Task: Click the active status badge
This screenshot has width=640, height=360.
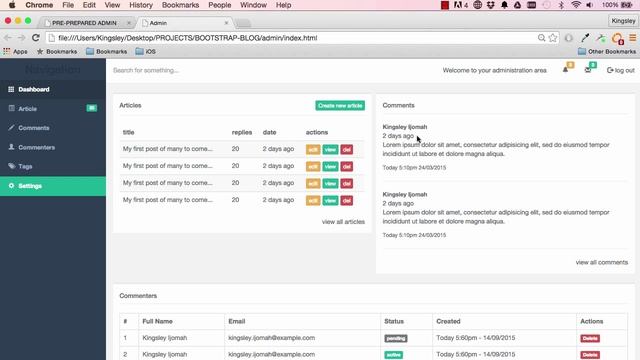Action: coord(393,355)
